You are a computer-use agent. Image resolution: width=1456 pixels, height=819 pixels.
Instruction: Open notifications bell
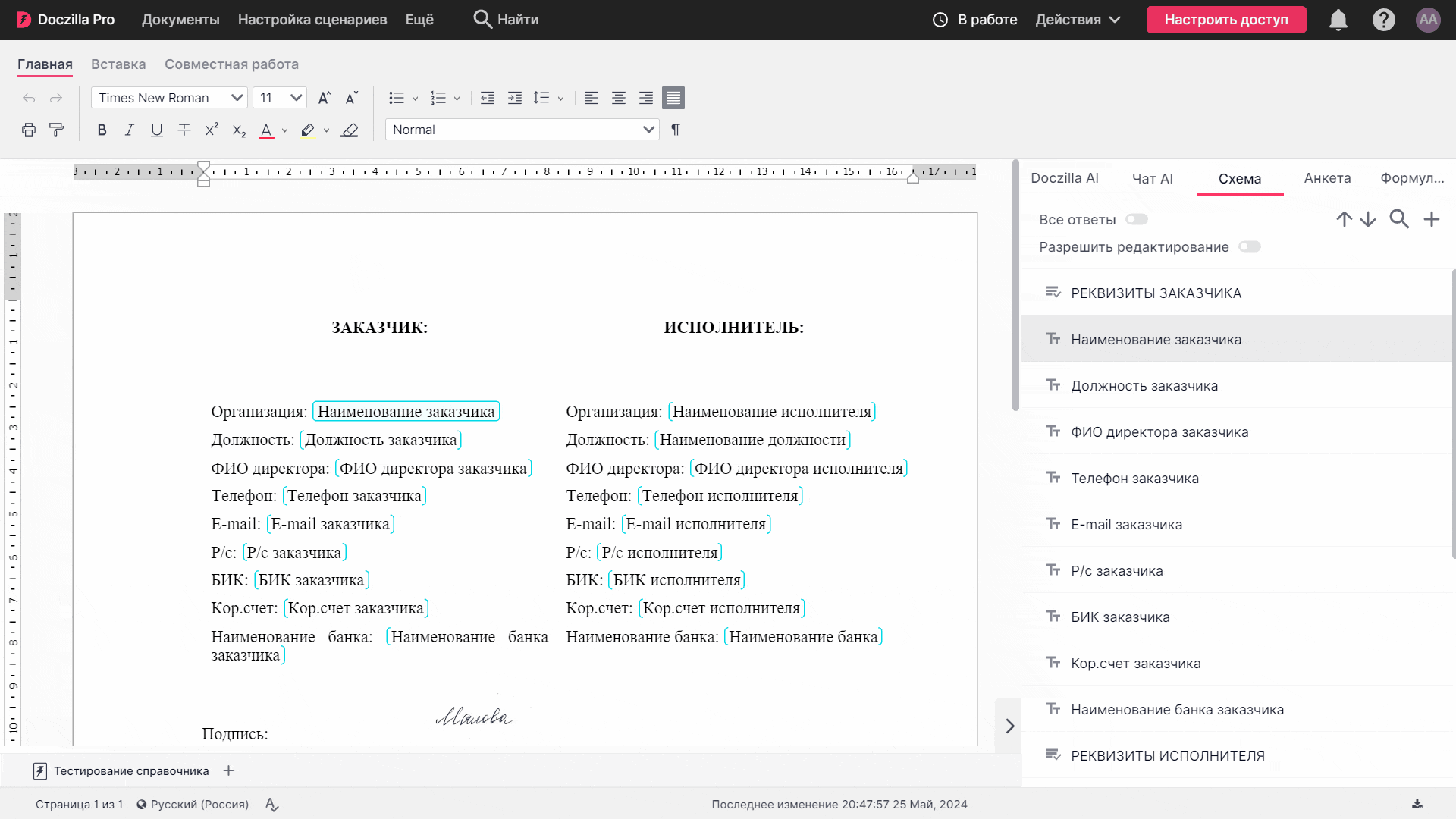coord(1338,20)
